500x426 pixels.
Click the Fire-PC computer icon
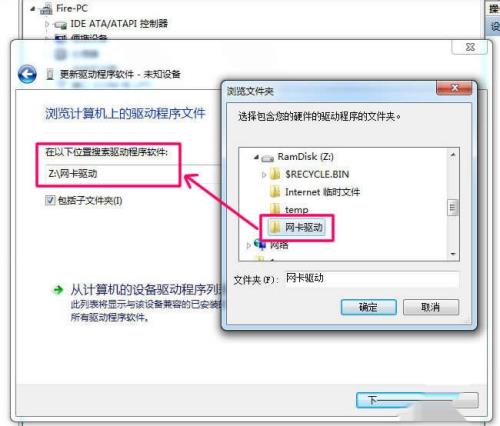click(46, 9)
